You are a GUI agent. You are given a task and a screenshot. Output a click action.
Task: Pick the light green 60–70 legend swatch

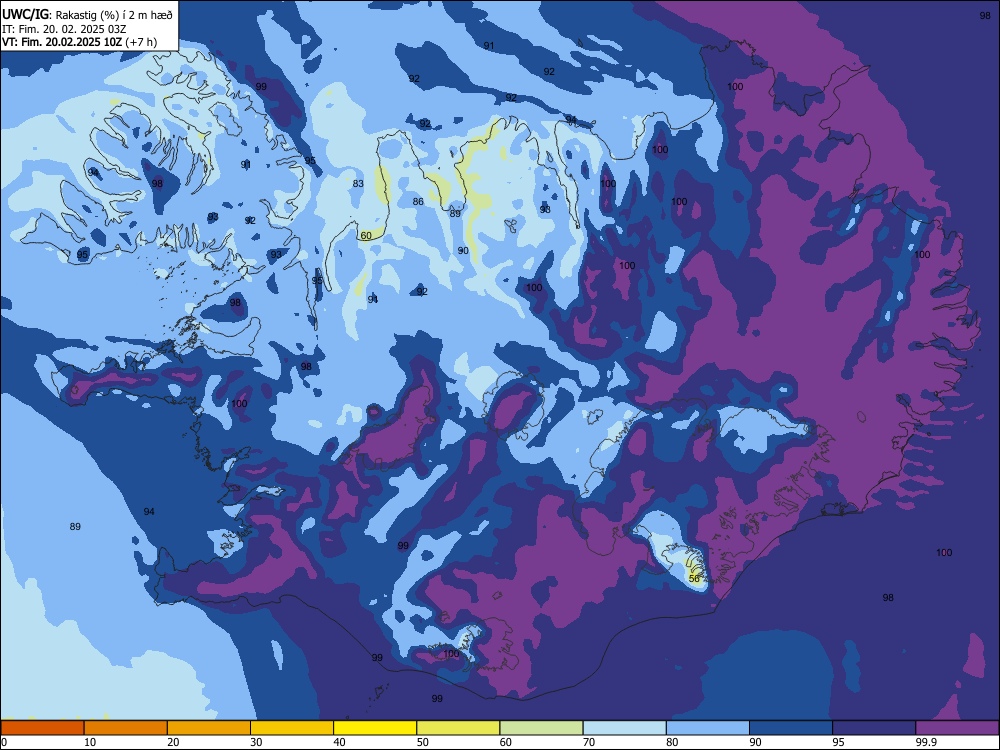(541, 727)
